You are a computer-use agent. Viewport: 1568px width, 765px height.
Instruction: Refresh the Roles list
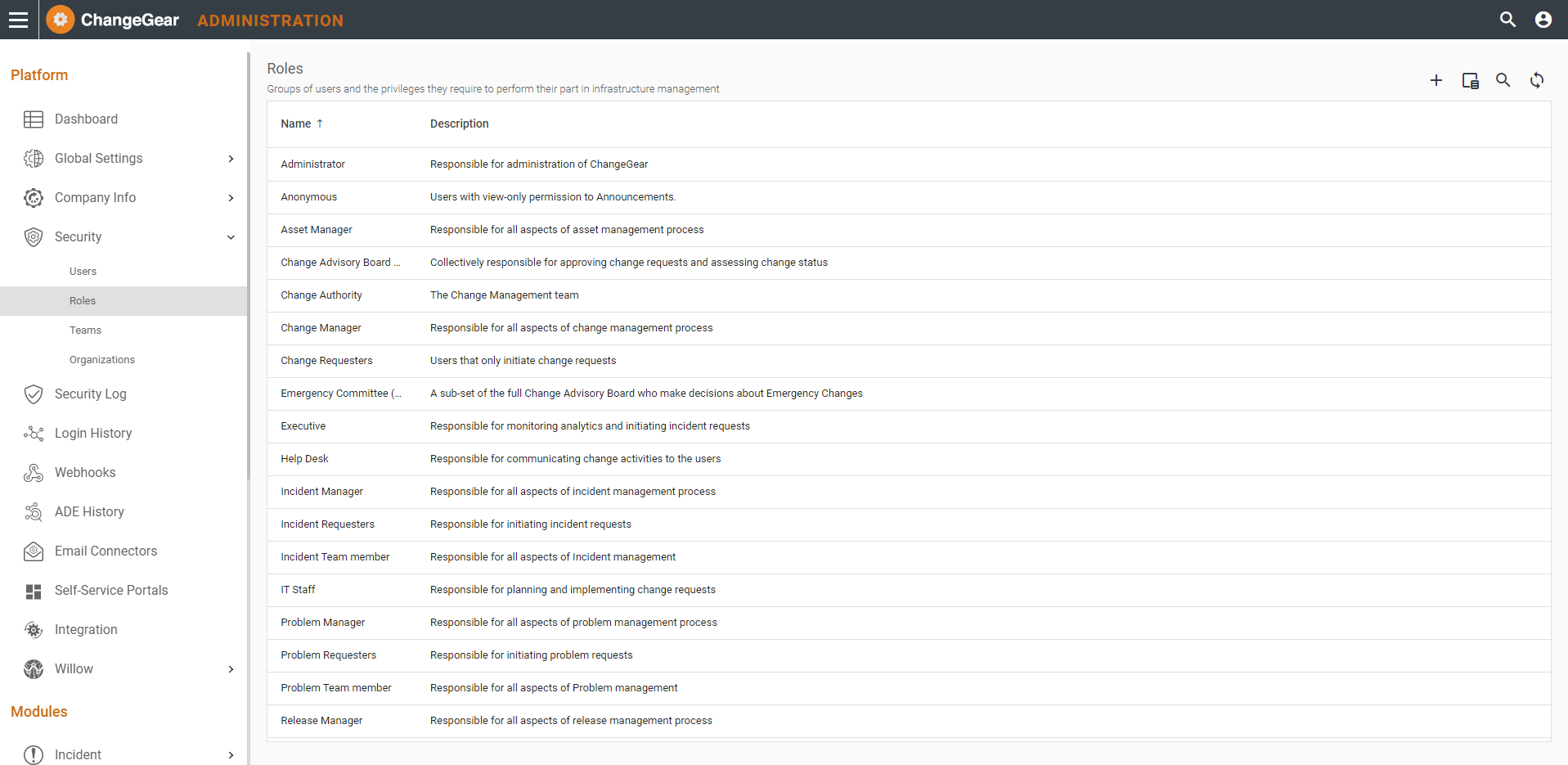click(1537, 80)
